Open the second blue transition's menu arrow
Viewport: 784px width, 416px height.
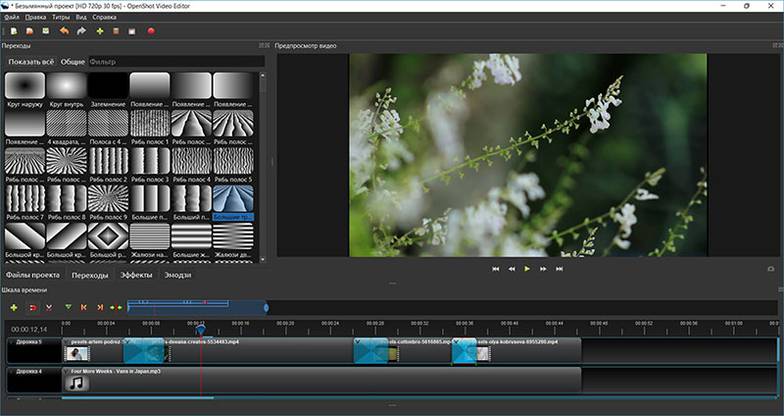pyautogui.click(x=358, y=342)
